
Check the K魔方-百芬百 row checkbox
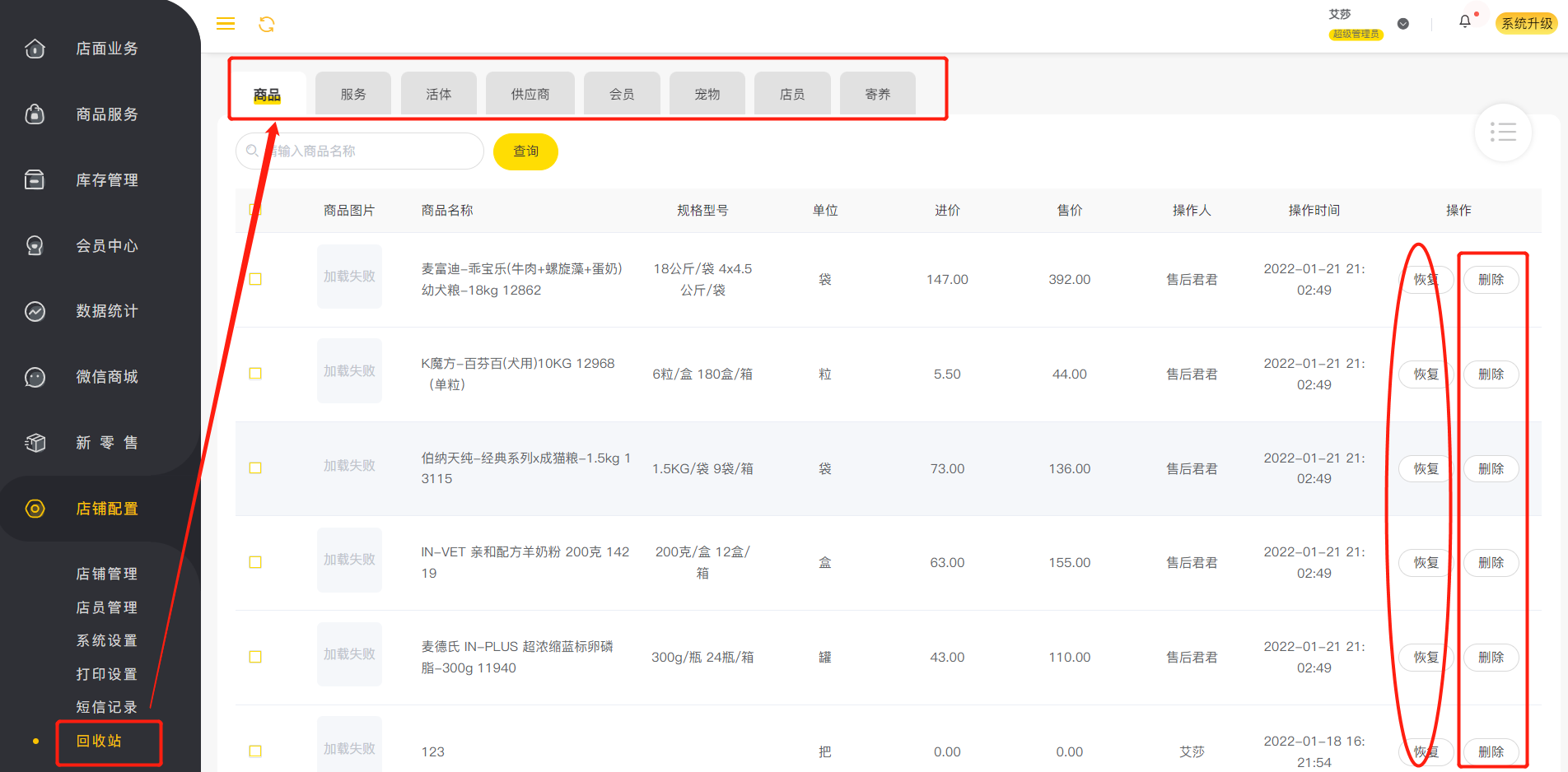coord(255,374)
